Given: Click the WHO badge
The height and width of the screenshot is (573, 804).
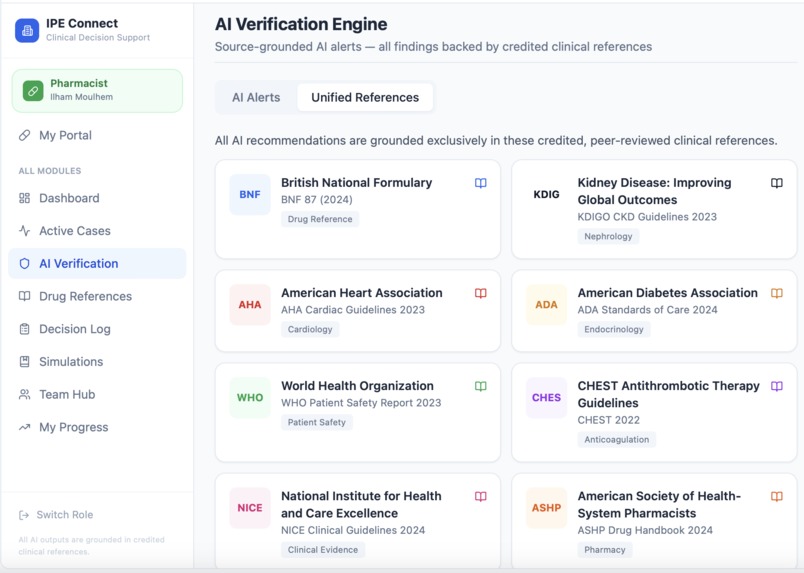Looking at the screenshot, I should (250, 398).
